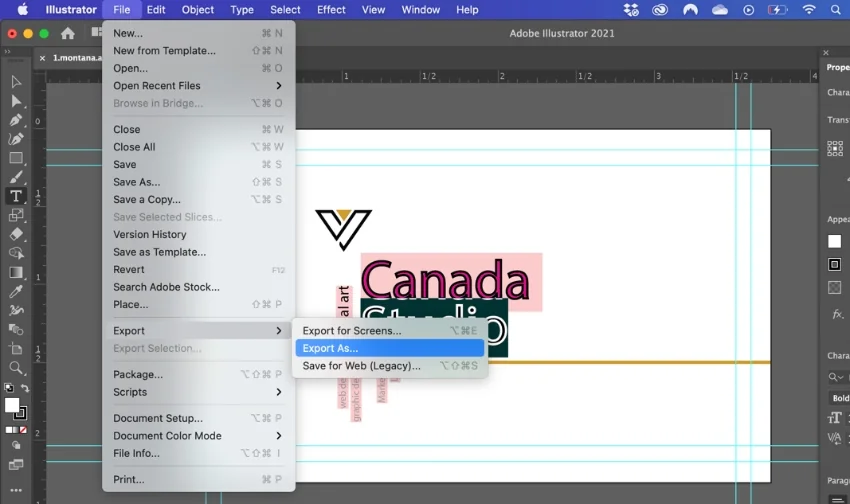
Task: Change Screen Mode icon in toolbar
Action: 16,464
